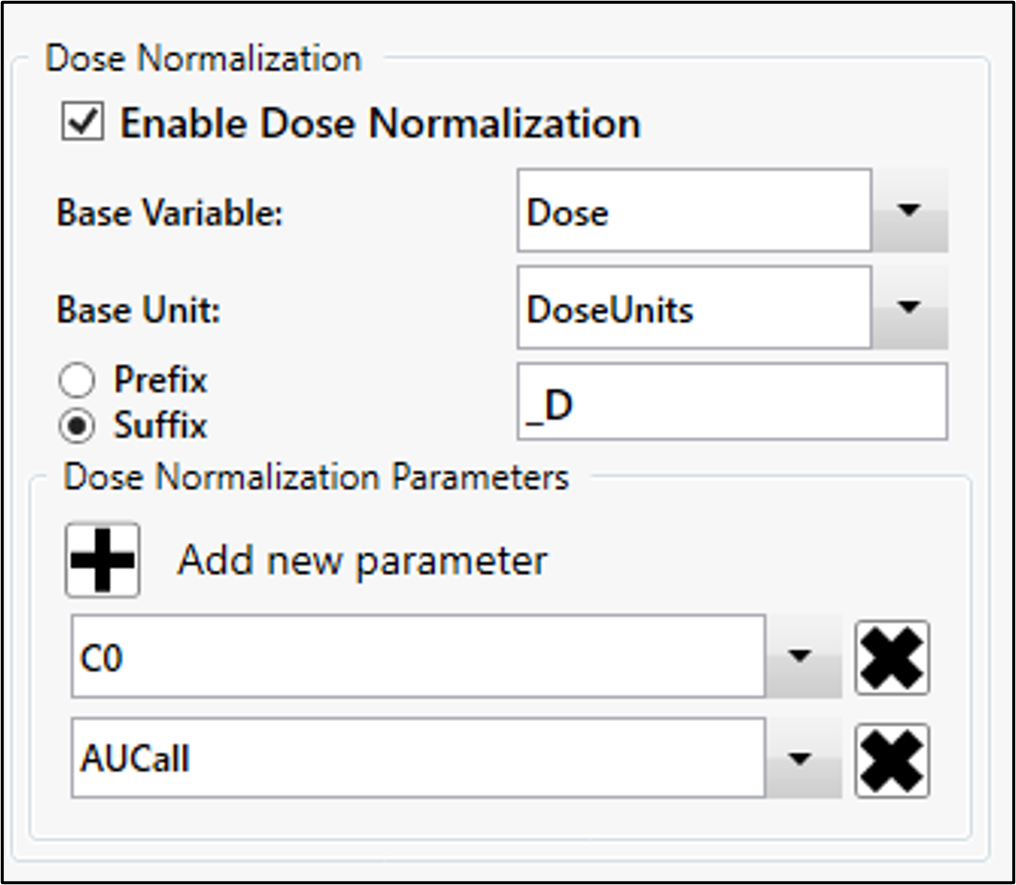This screenshot has width=1016, height=885.
Task: Open the Base Unit dropdown showing DoseUnits
Action: tap(700, 308)
